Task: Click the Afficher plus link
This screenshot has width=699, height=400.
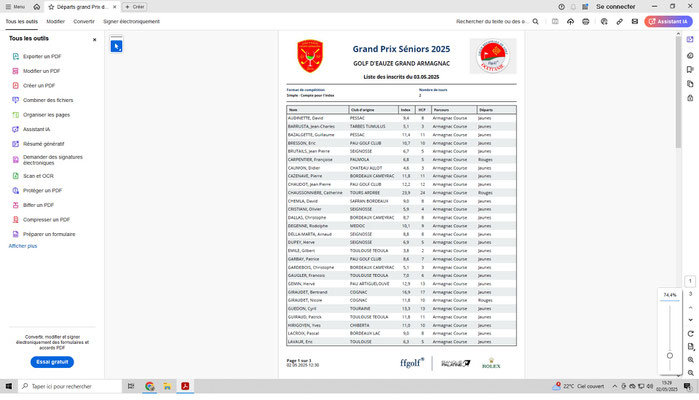Action: (23, 246)
